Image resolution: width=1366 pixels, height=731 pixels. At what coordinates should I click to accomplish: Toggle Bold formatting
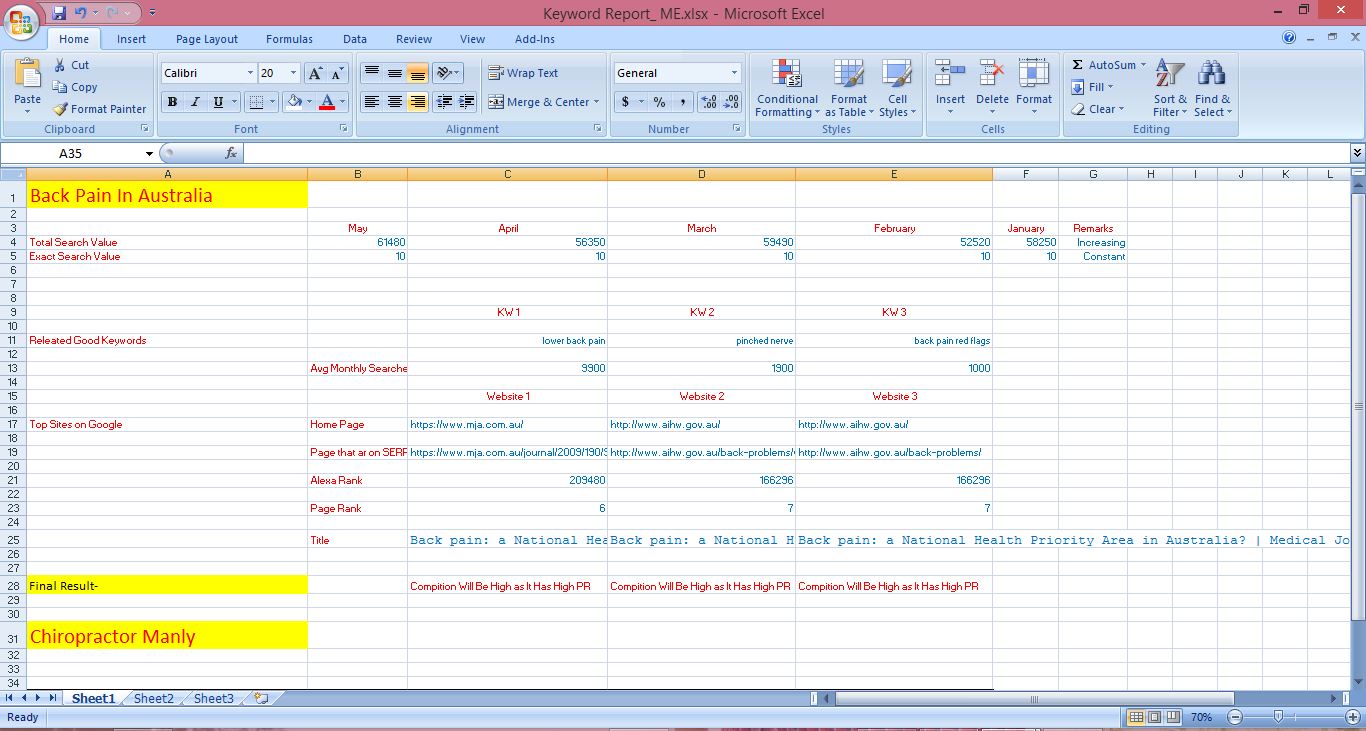[x=172, y=102]
